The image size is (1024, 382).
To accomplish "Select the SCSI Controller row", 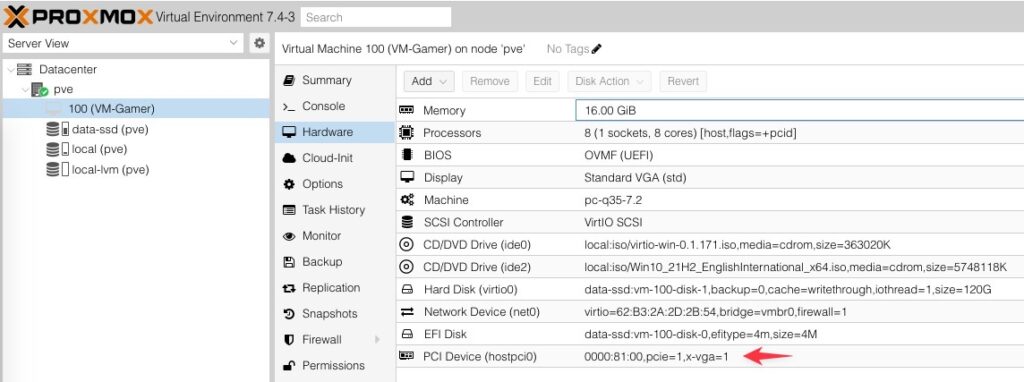I will point(710,222).
